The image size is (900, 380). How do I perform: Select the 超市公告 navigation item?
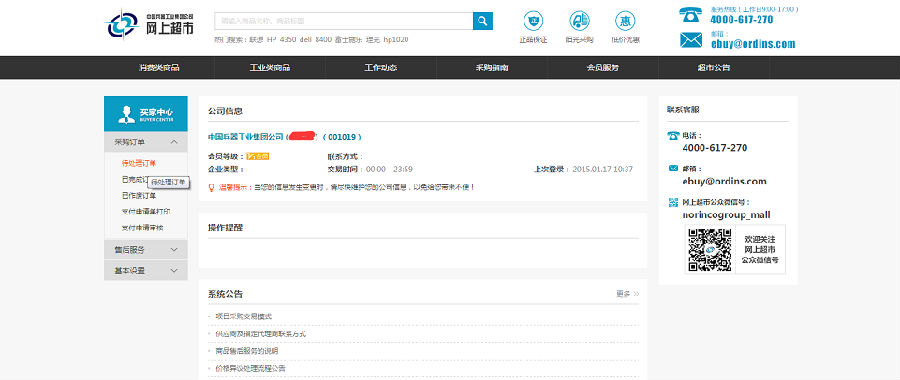click(714, 68)
